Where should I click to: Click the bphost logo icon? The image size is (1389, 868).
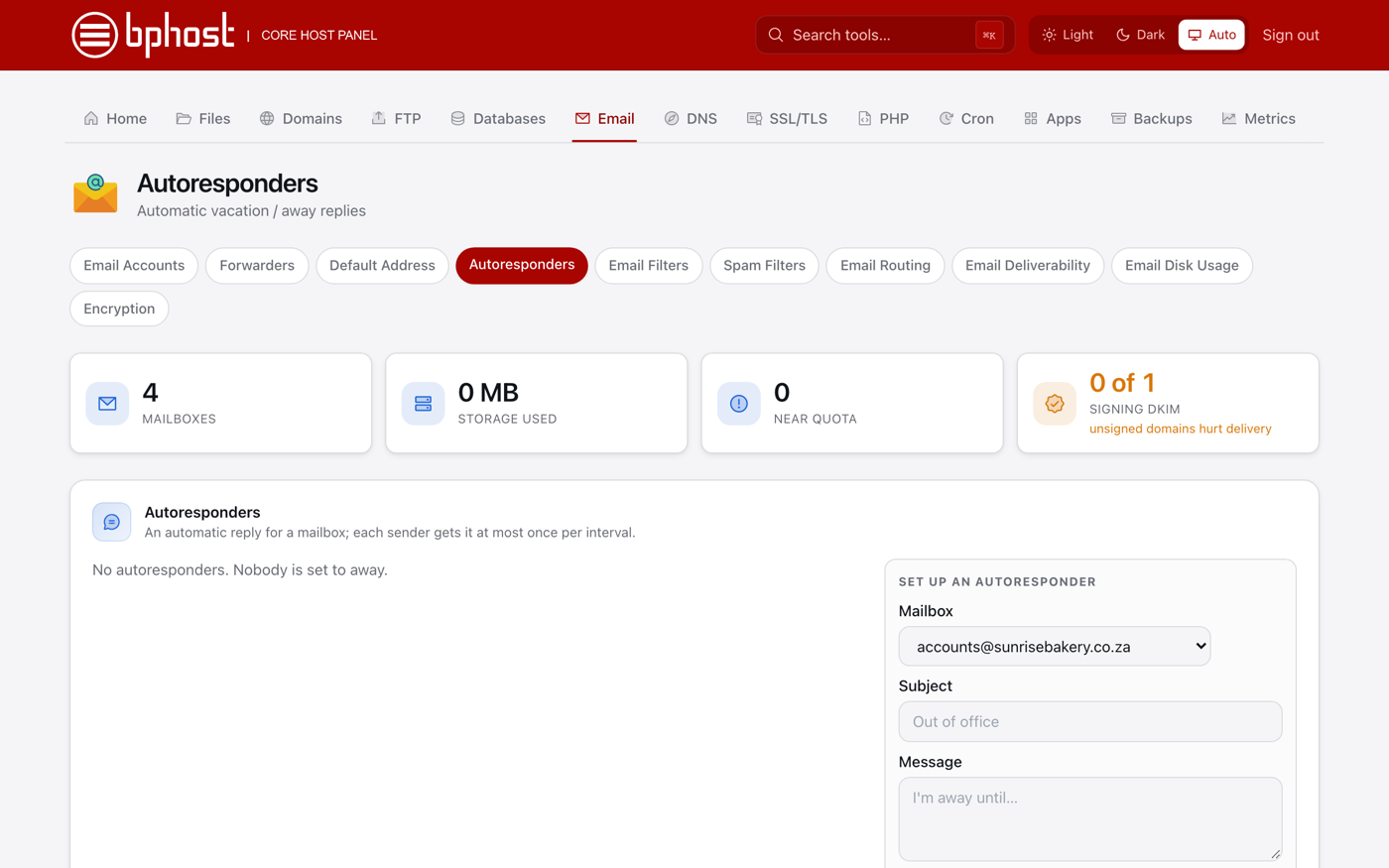click(x=94, y=35)
